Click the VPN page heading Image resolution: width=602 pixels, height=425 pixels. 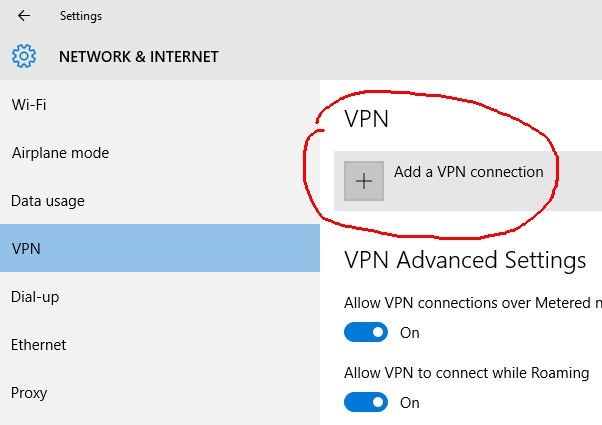pyautogui.click(x=367, y=119)
